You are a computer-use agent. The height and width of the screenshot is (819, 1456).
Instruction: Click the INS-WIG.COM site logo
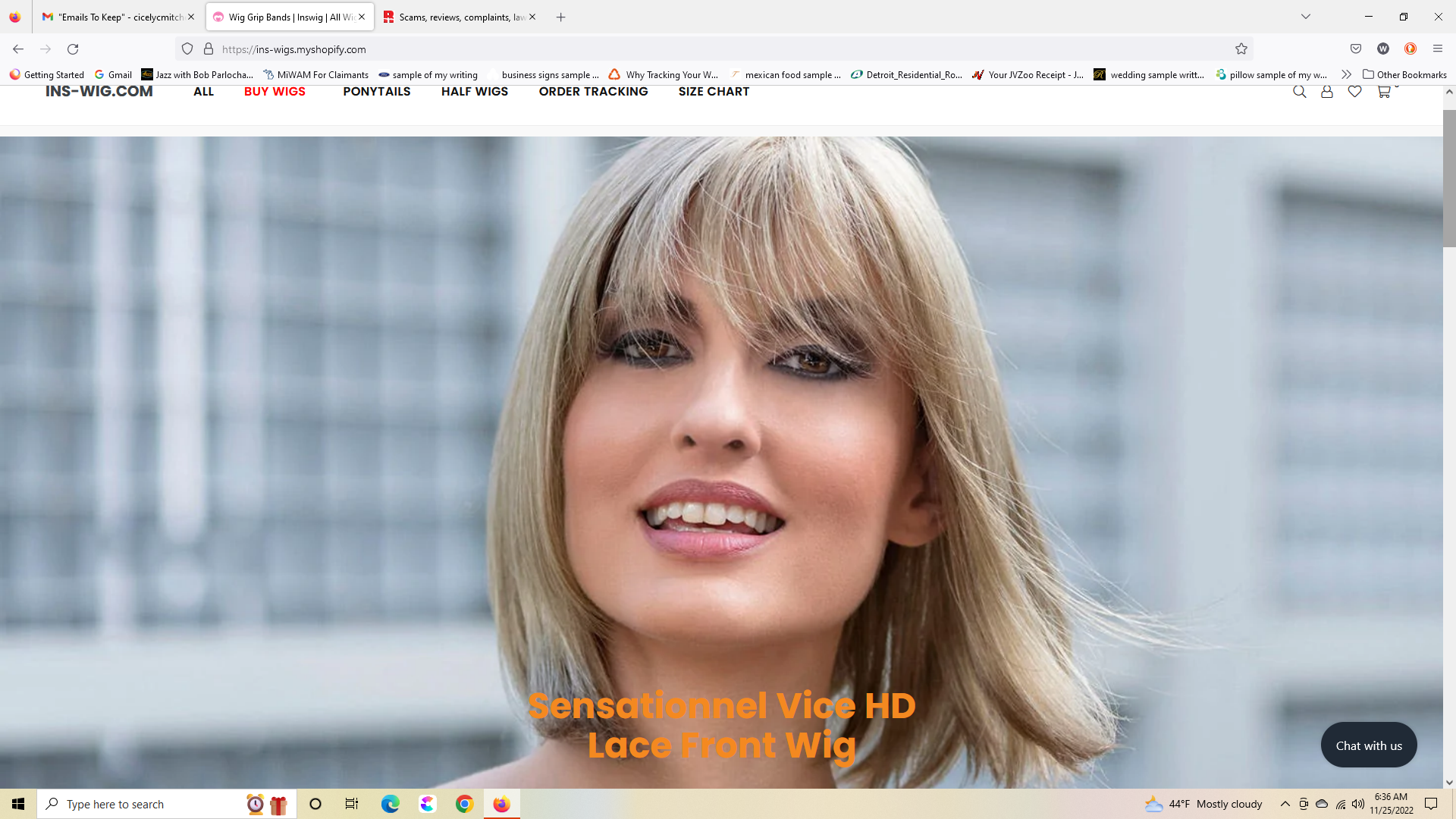tap(99, 92)
